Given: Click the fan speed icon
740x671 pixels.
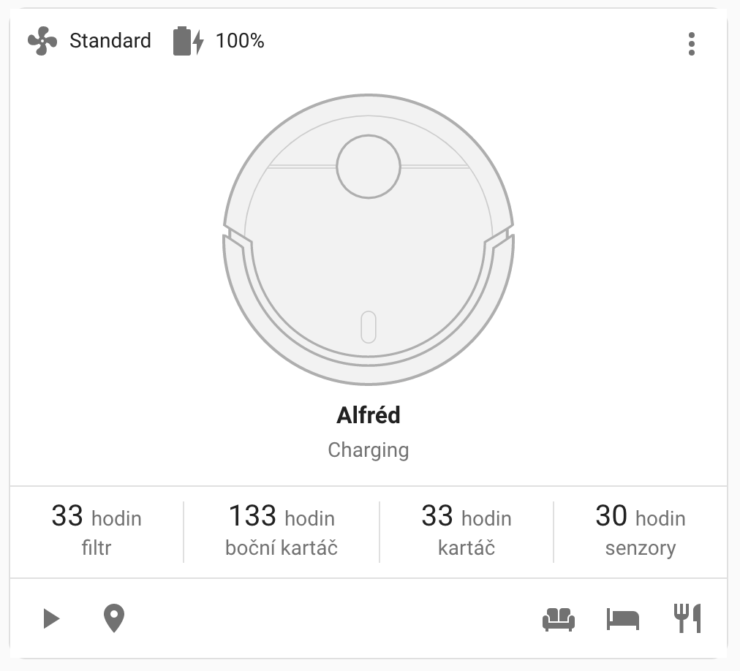Looking at the screenshot, I should [42, 41].
